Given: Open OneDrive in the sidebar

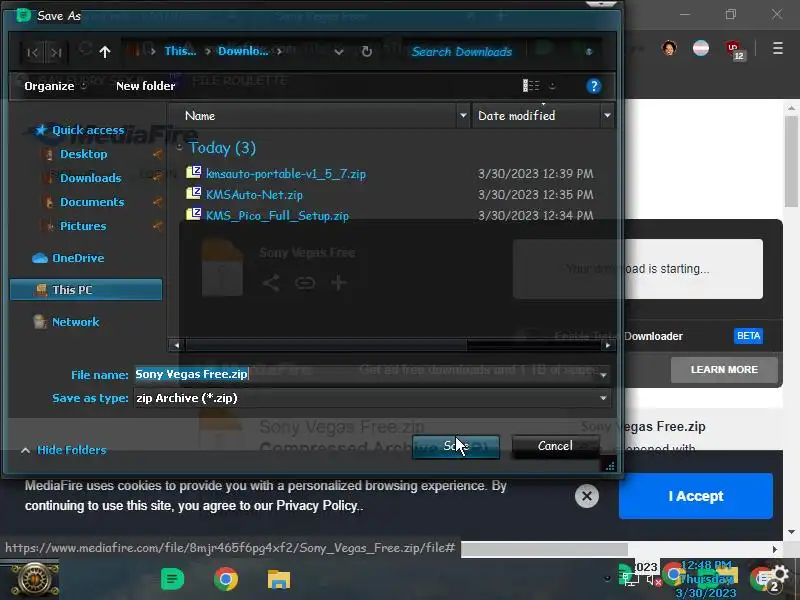Looking at the screenshot, I should pos(78,258).
